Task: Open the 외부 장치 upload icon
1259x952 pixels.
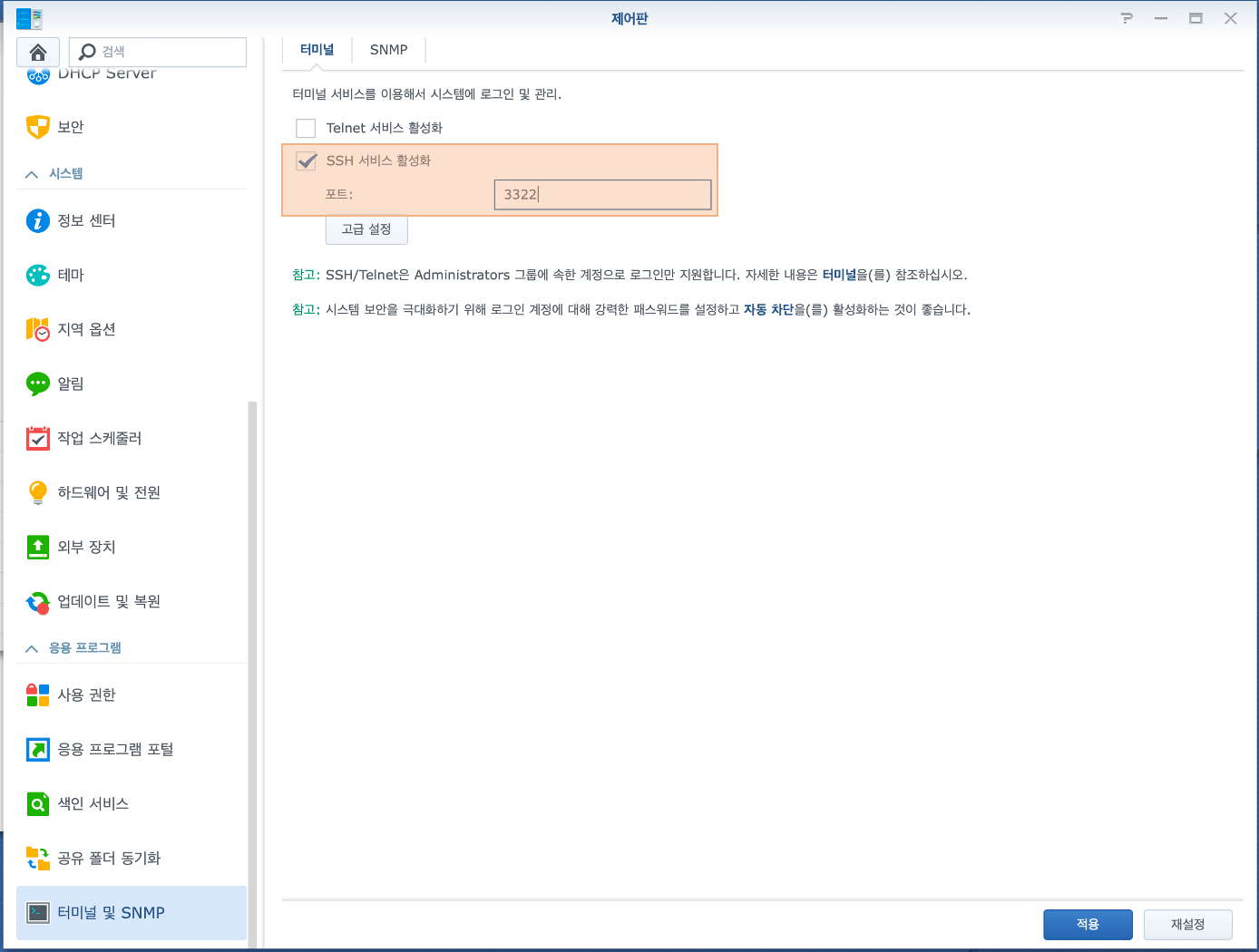Action: [x=38, y=547]
